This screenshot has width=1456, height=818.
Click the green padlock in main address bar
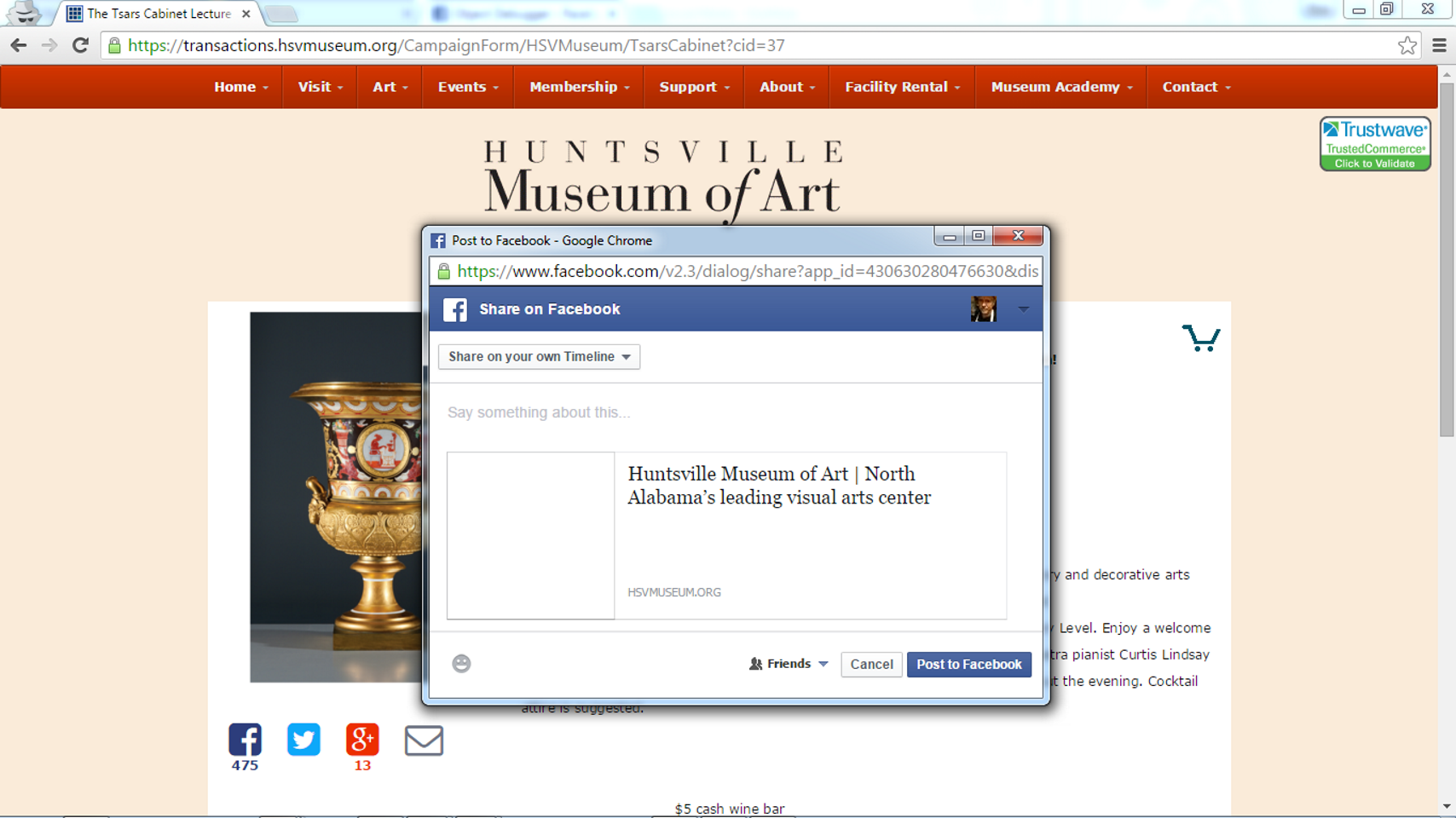114,45
